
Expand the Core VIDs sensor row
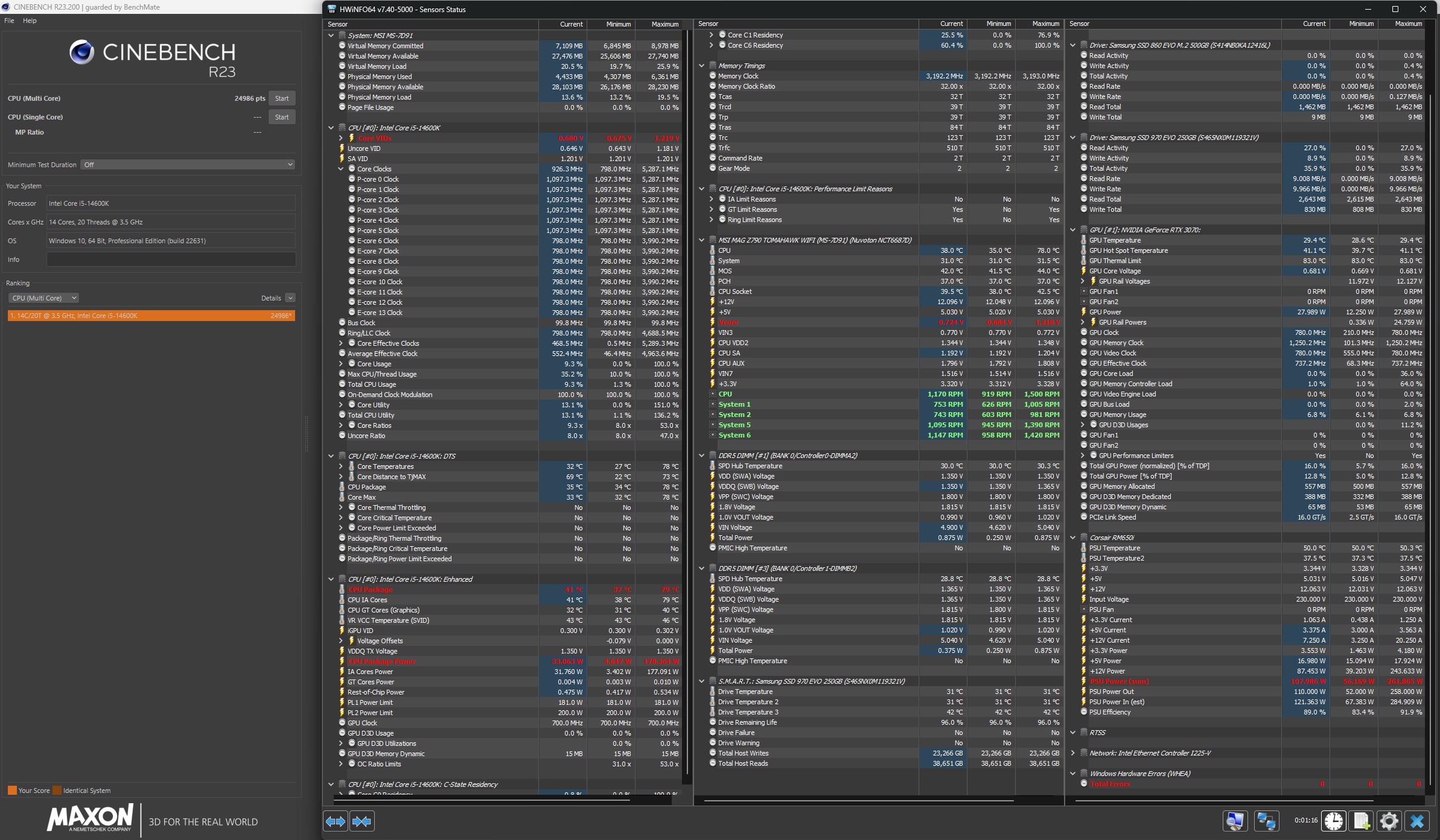pos(340,138)
